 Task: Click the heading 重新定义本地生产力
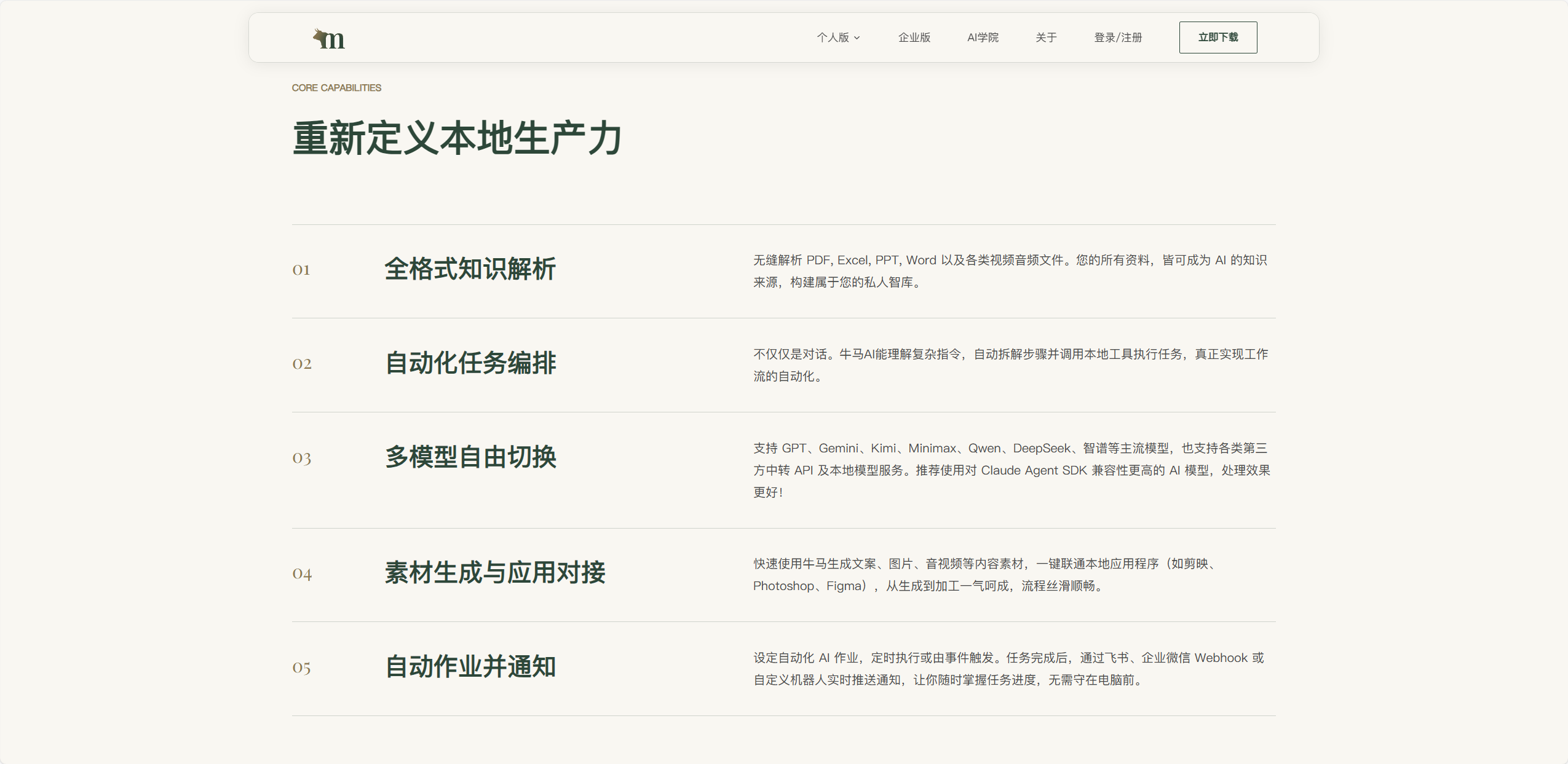pyautogui.click(x=457, y=138)
